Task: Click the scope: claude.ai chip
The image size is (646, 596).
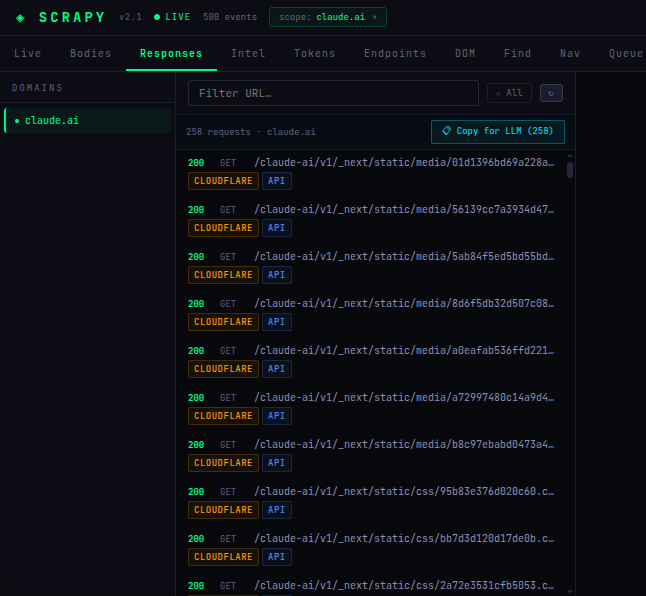Action: click(328, 17)
